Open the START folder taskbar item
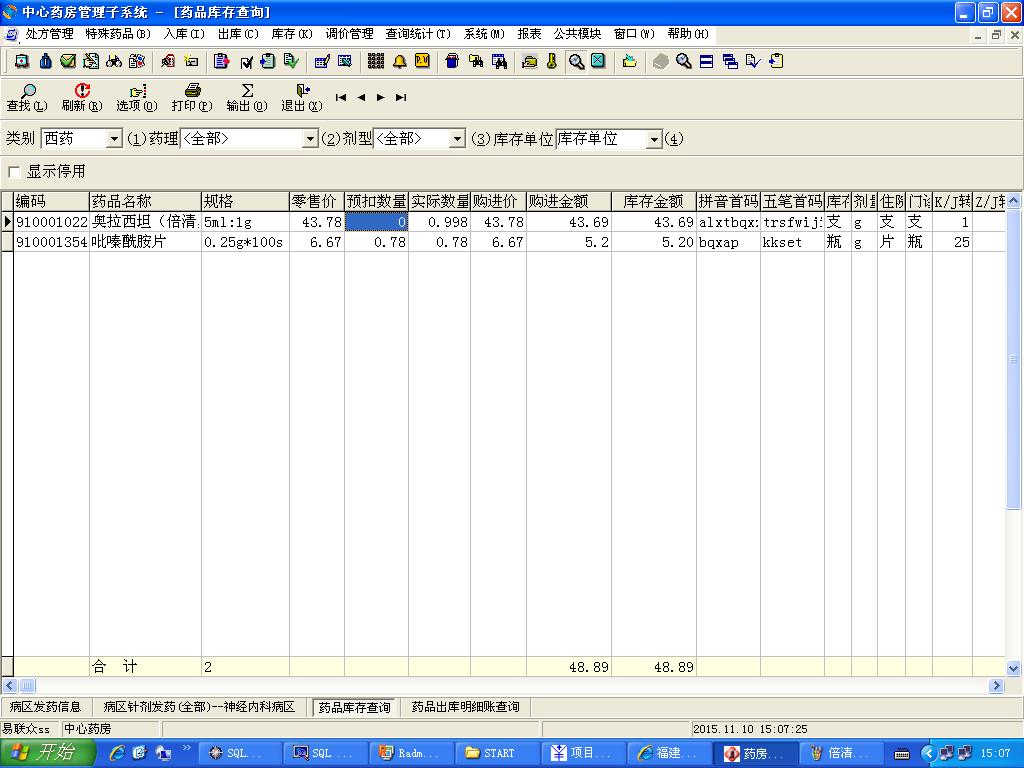 [x=498, y=753]
